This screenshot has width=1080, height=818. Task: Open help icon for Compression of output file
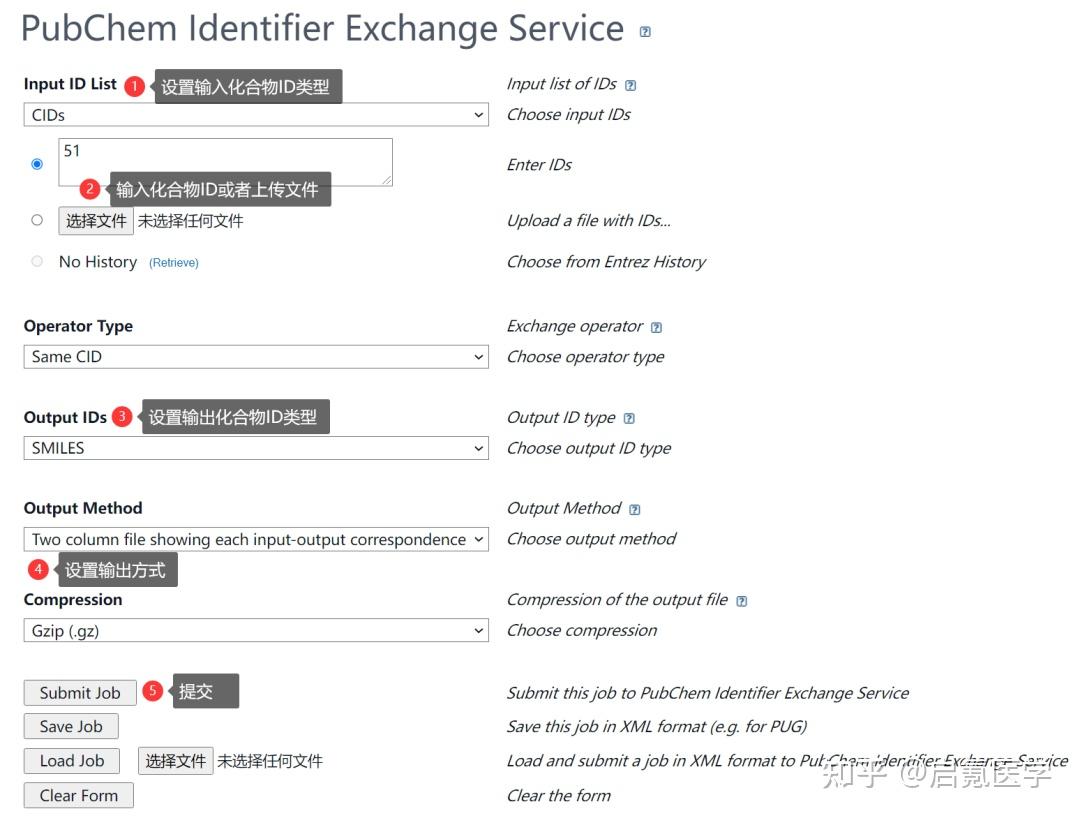[741, 601]
